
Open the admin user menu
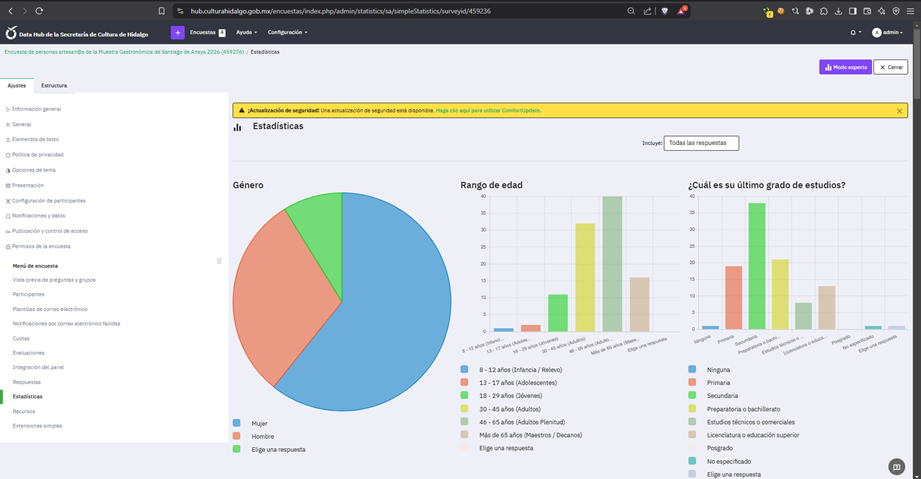(888, 32)
